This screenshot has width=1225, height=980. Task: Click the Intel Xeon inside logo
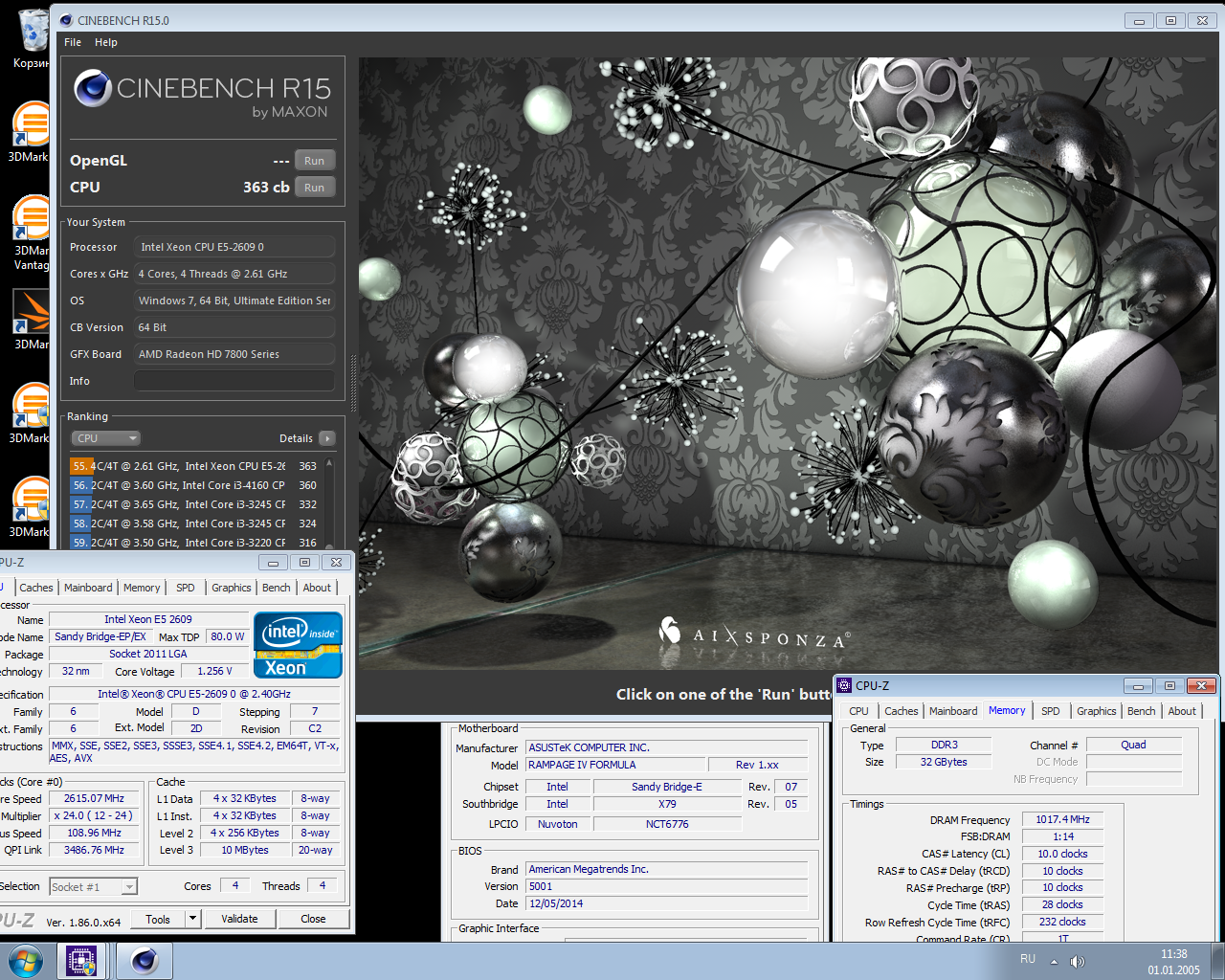pos(298,645)
